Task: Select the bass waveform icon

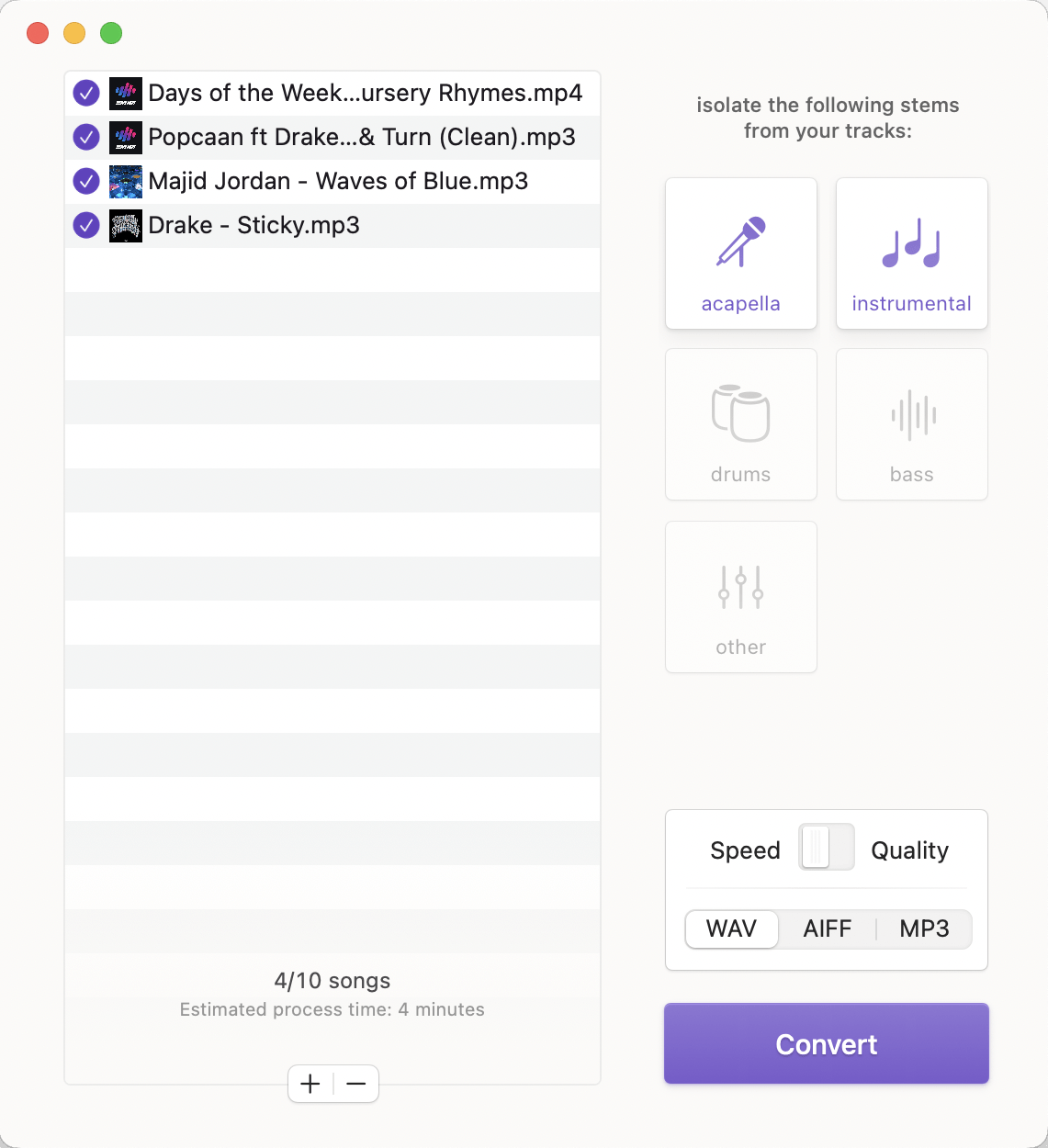Action: (x=910, y=412)
